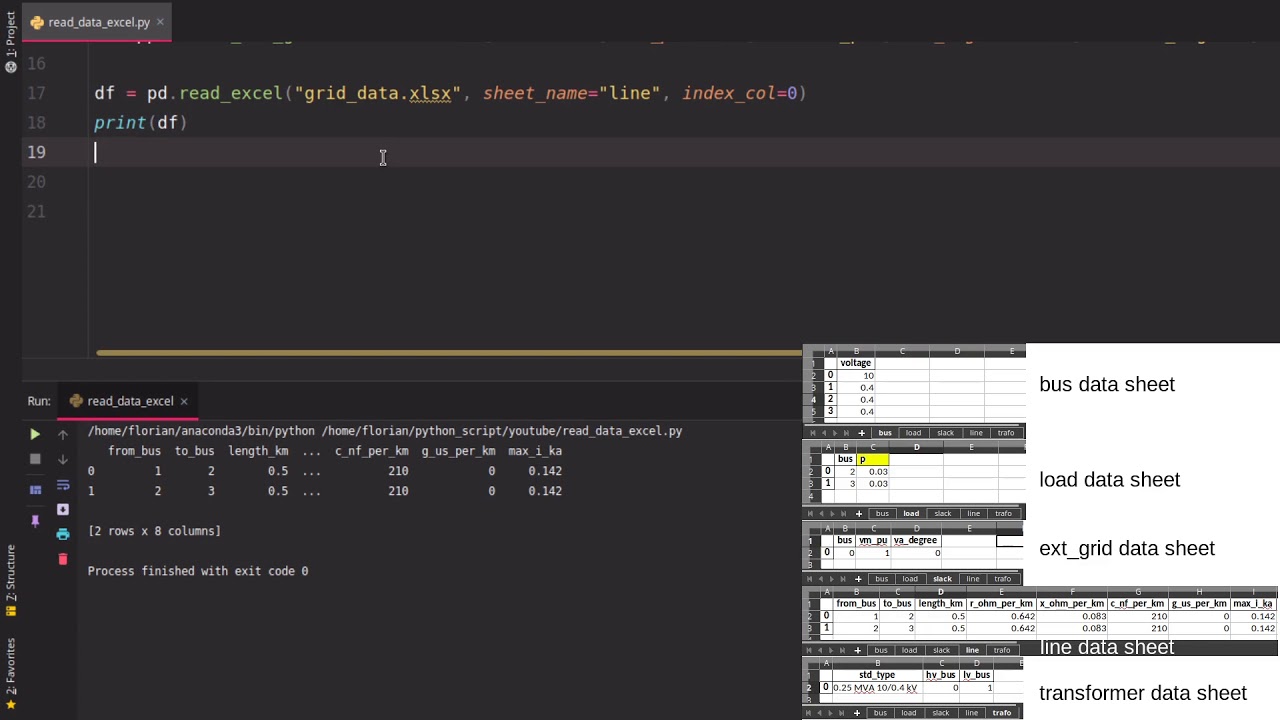Select the line tab in line data sheet
The width and height of the screenshot is (1280, 720).
pos(972,650)
